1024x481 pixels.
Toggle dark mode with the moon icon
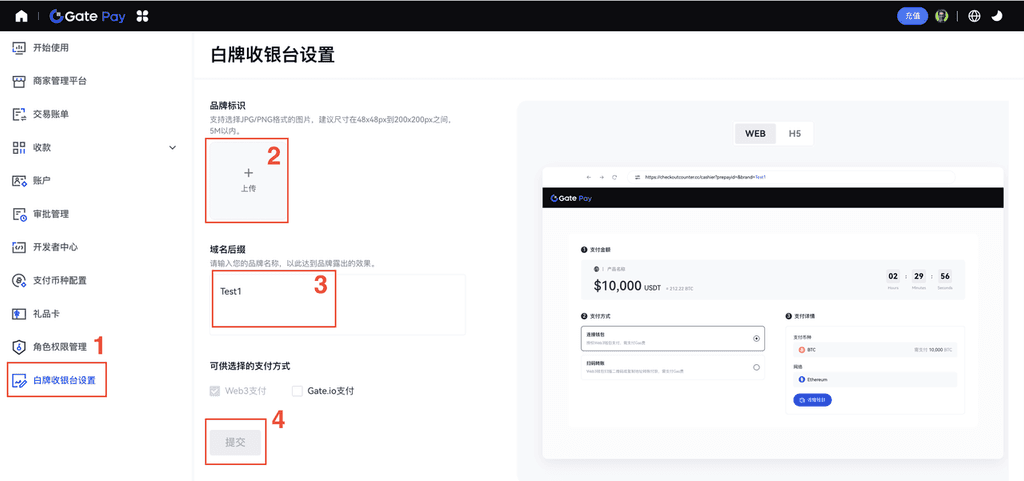coord(997,16)
